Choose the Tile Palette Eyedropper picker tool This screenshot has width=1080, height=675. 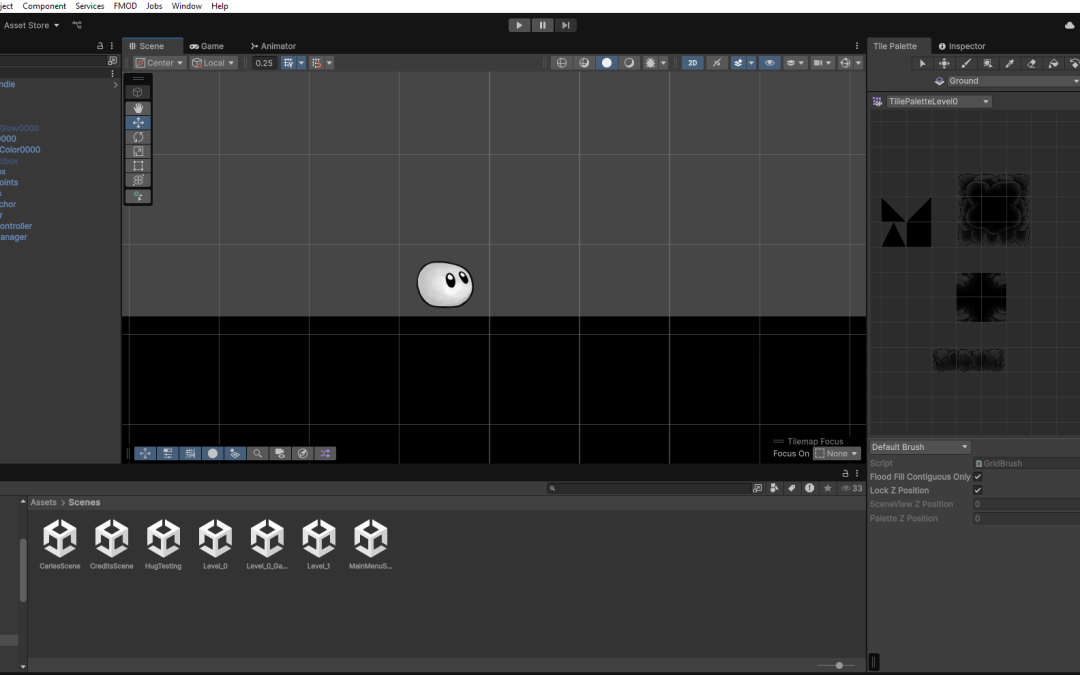(x=1010, y=63)
